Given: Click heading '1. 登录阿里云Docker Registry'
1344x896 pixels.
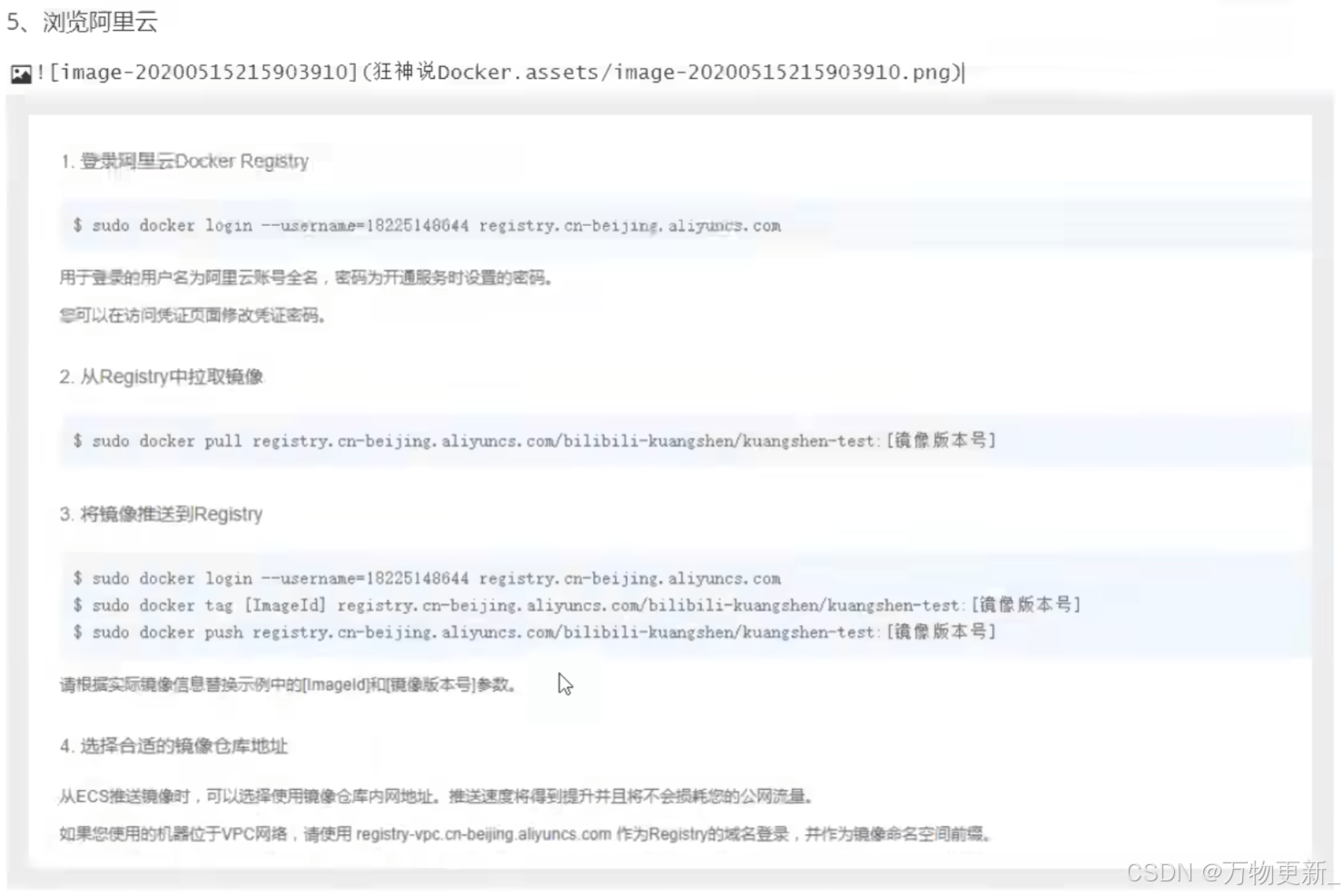Looking at the screenshot, I should click(x=184, y=162).
